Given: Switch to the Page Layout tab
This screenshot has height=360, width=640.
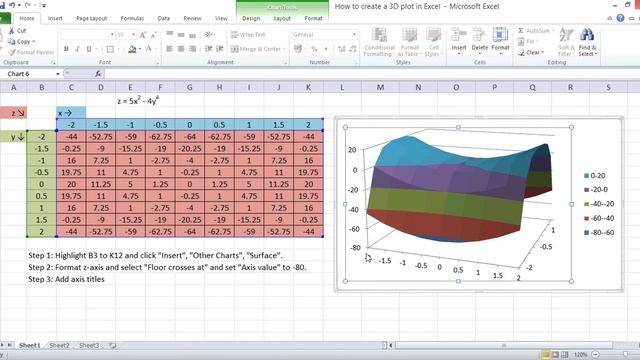Looking at the screenshot, I should click(x=91, y=18).
